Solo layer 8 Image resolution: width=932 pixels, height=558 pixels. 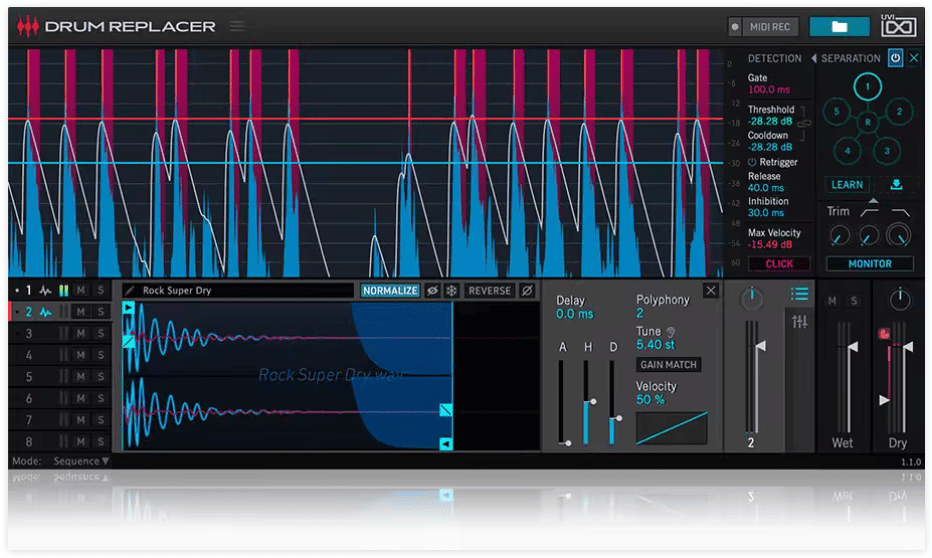pyautogui.click(x=100, y=442)
